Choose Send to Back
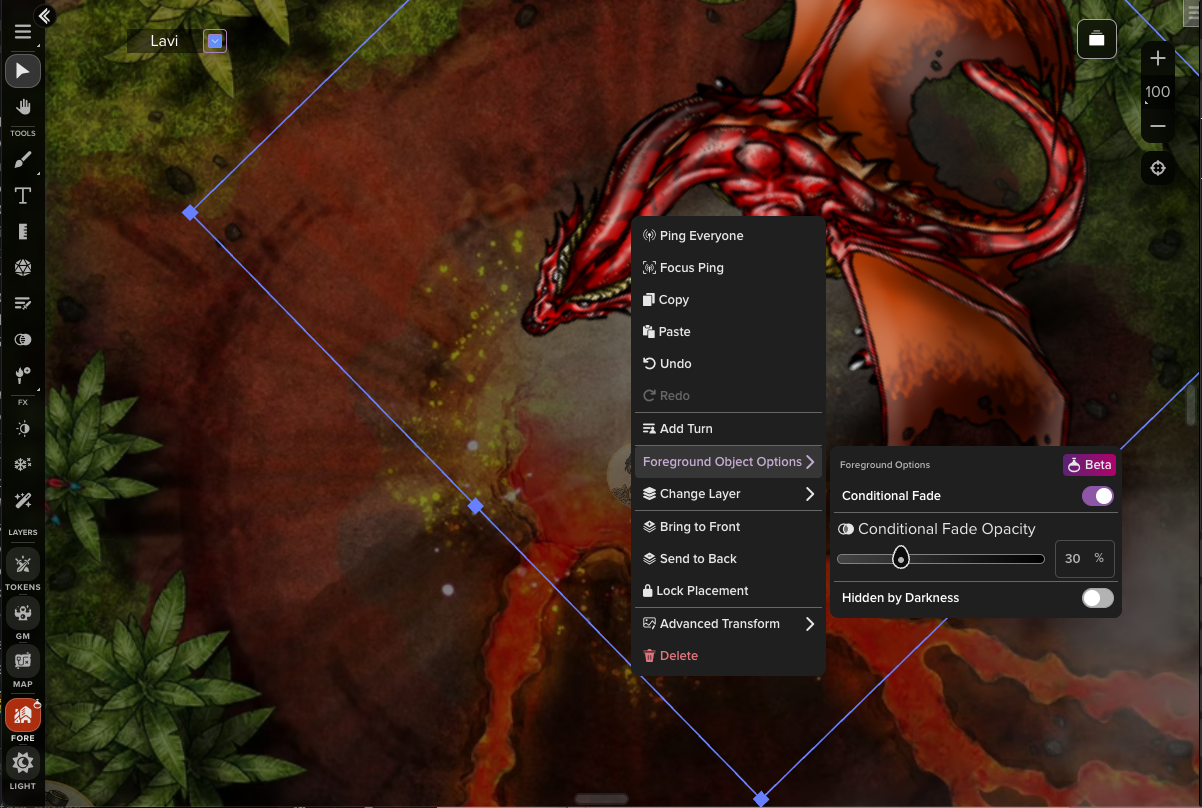1202x808 pixels. (x=728, y=559)
